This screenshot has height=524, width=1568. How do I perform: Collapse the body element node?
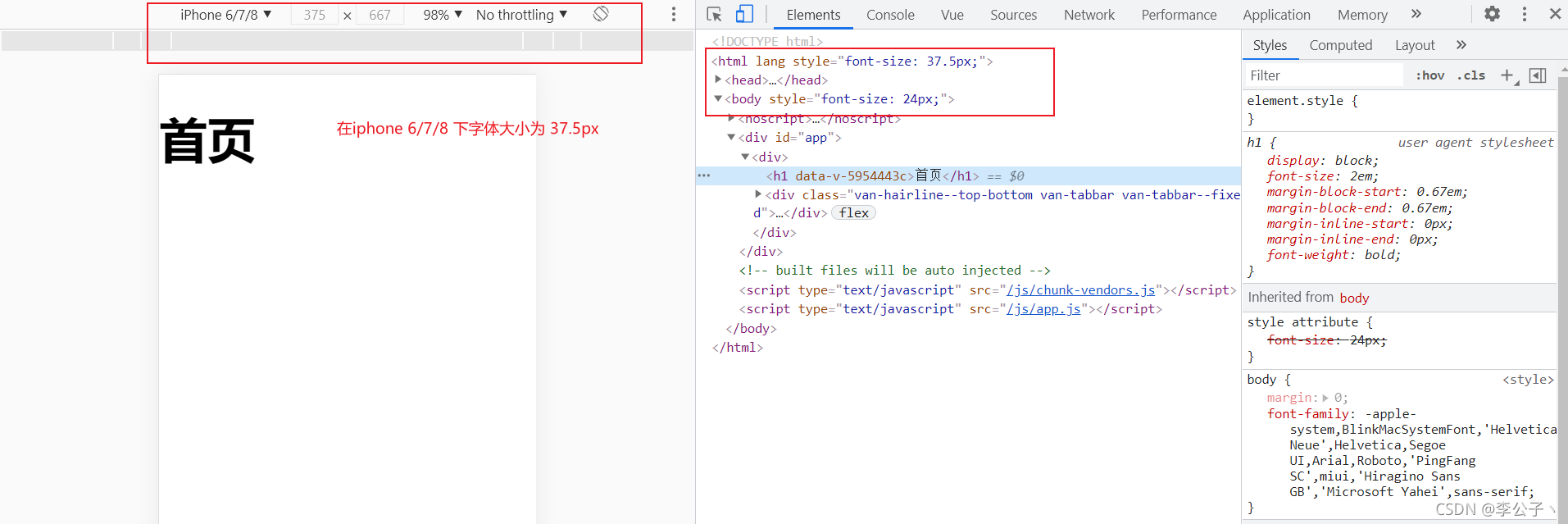pos(718,98)
